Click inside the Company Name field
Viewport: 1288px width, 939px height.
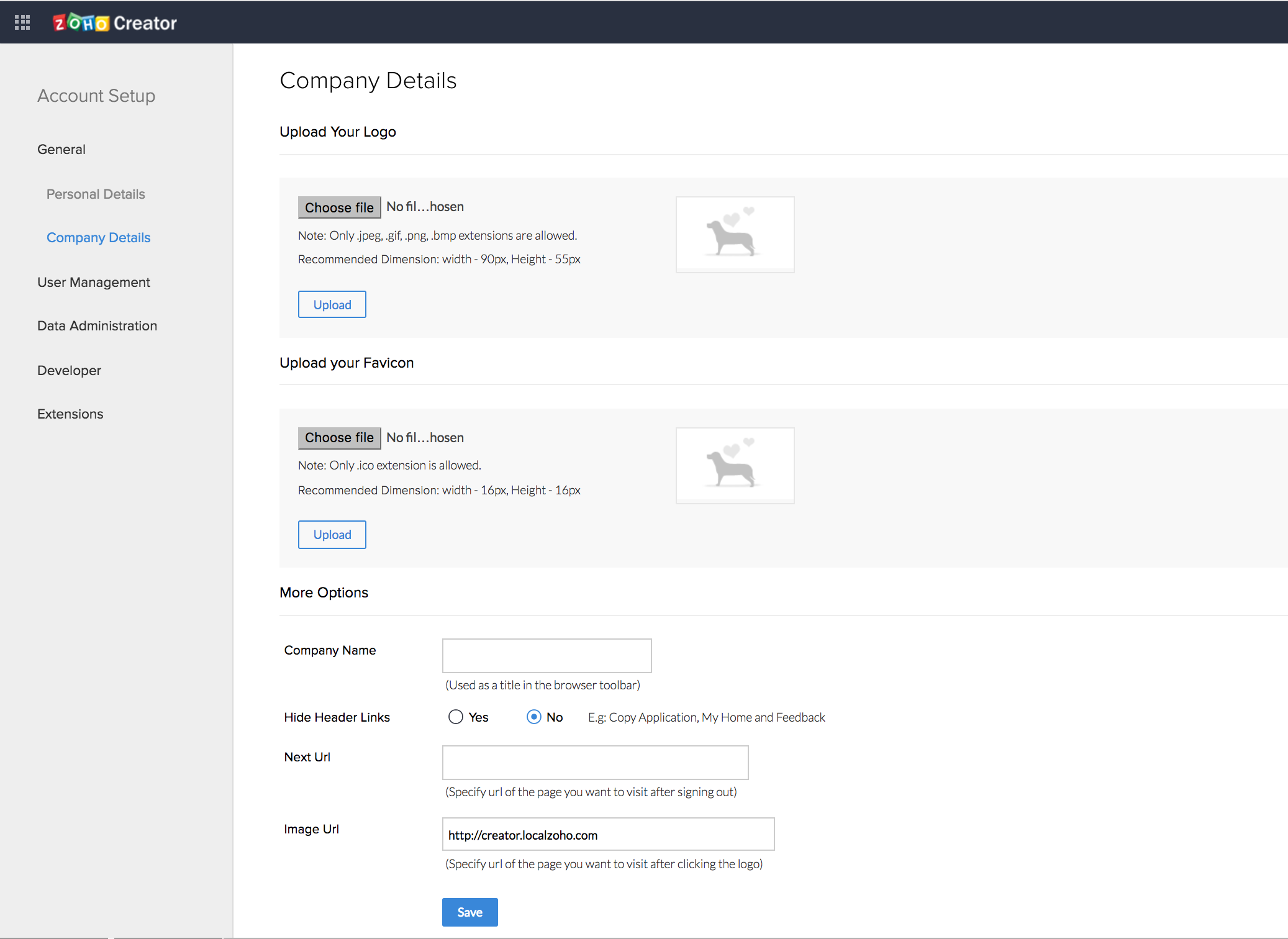[546, 655]
